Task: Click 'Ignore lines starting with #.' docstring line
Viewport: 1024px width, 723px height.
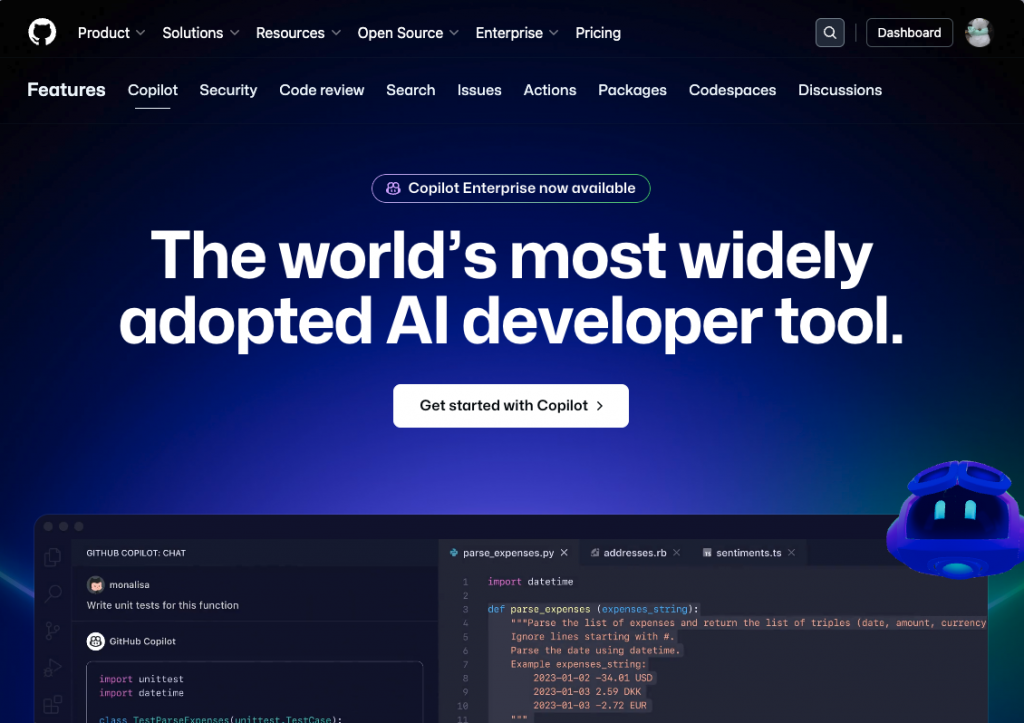Action: pos(592,637)
